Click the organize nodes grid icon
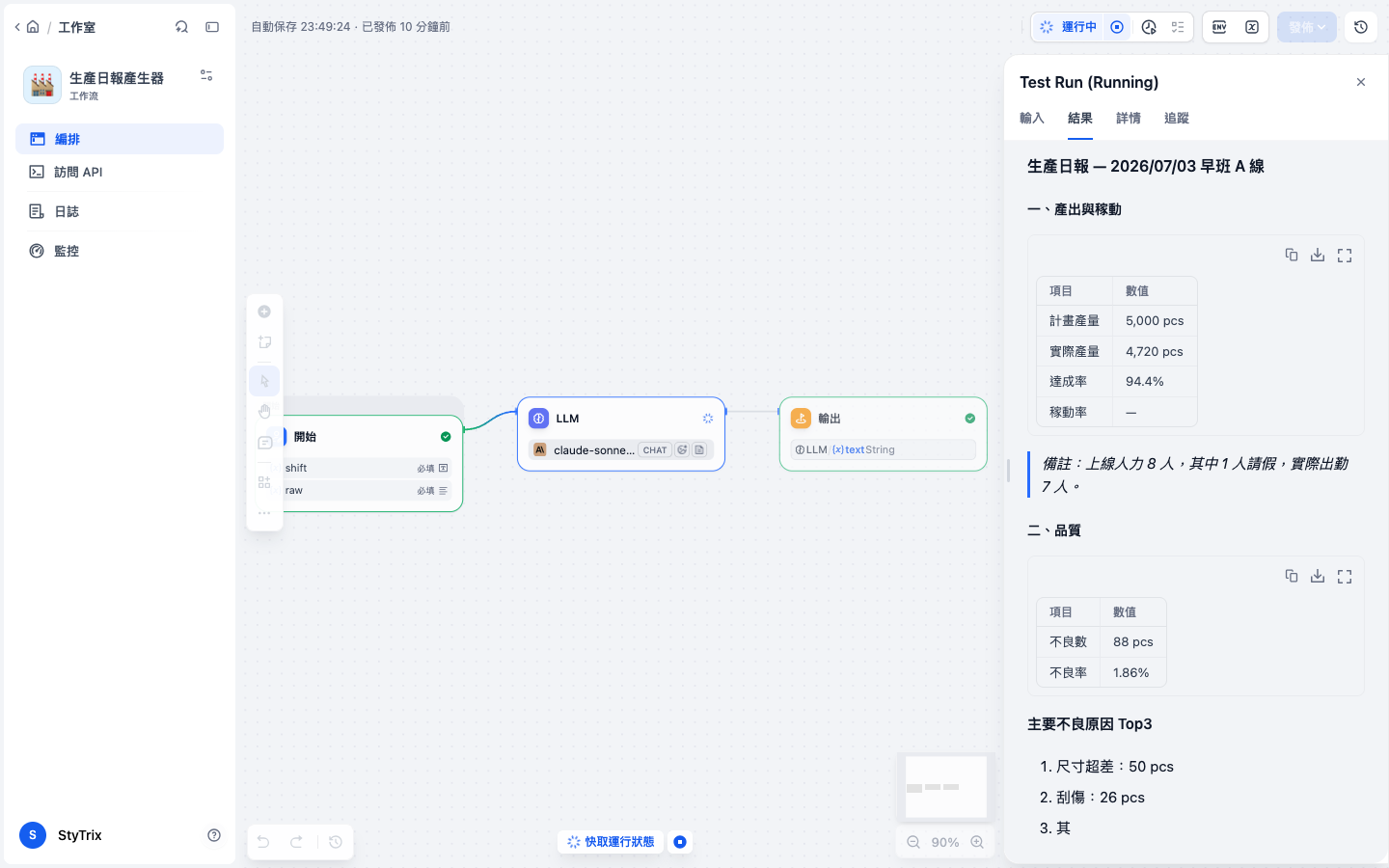The width and height of the screenshot is (1389, 868). [264, 482]
